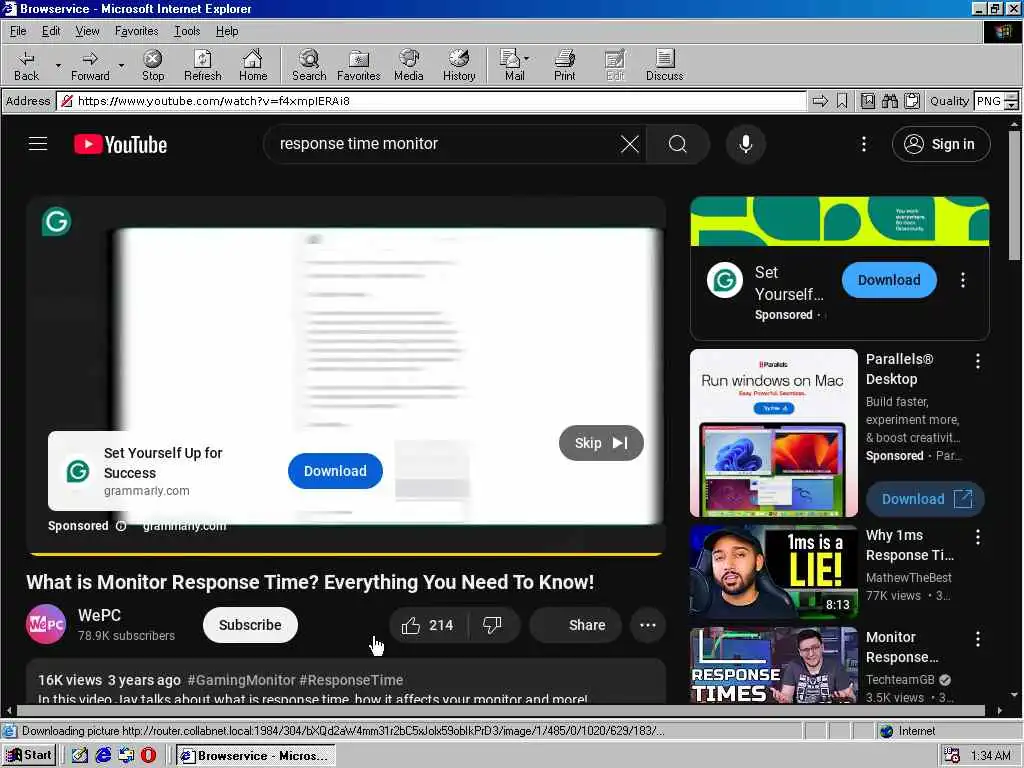Open options for Why 1ms Response video
The image size is (1024, 768).
pos(978,537)
